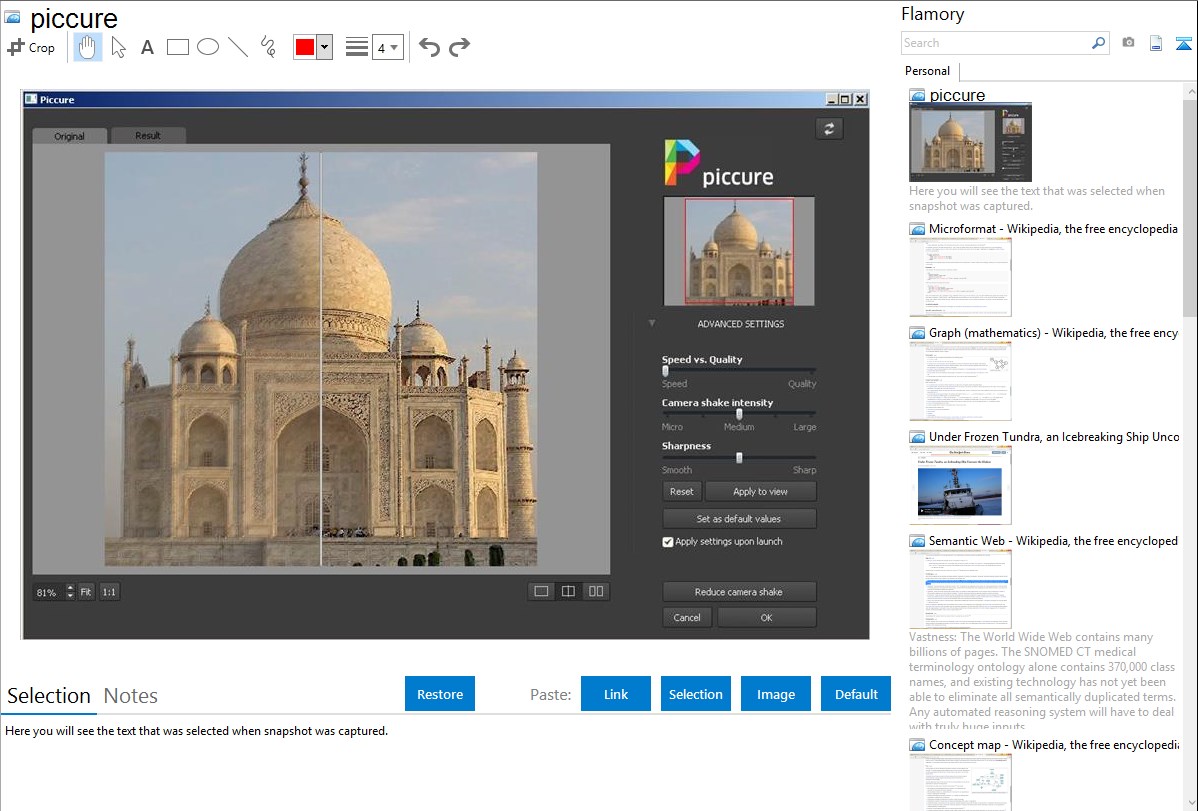
Task: Click the refresh icon in Piccure window
Action: coord(829,128)
